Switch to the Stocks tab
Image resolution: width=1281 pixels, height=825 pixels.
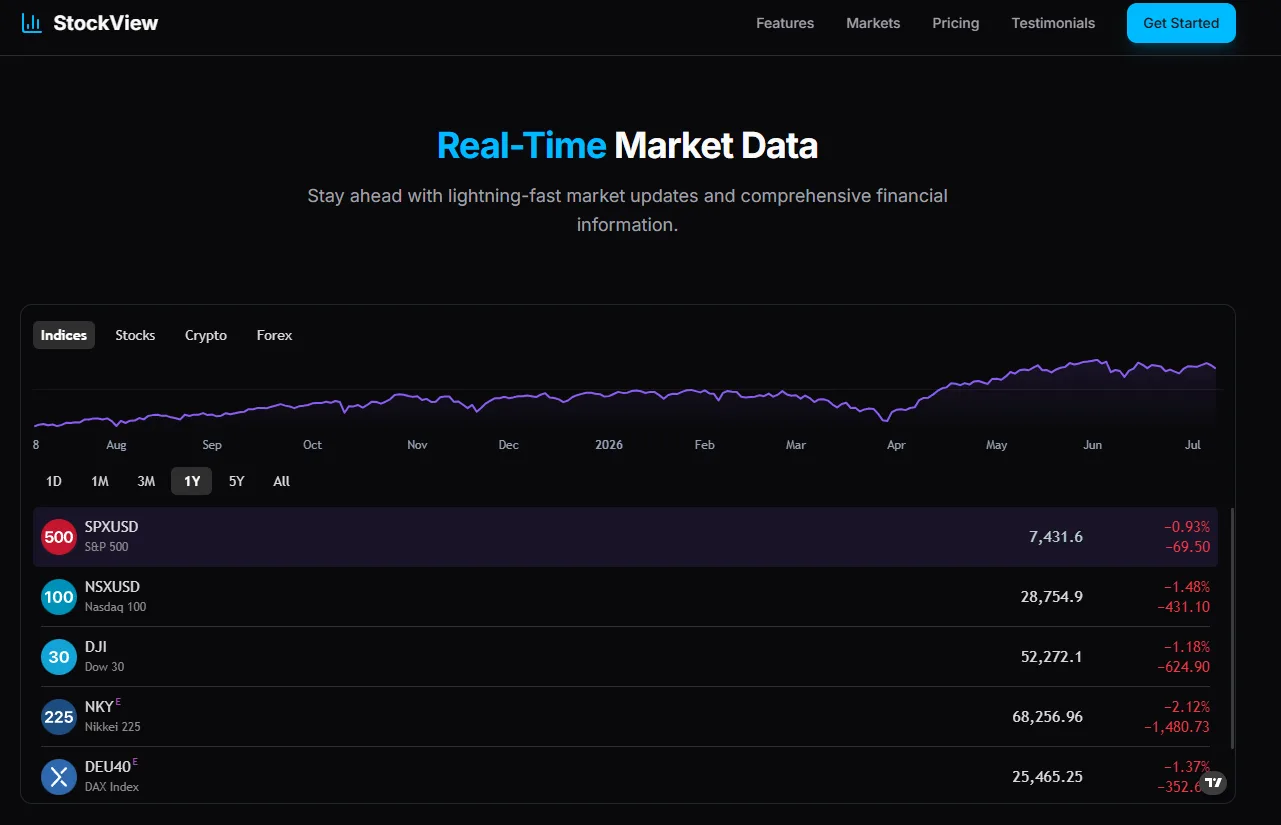click(x=135, y=335)
